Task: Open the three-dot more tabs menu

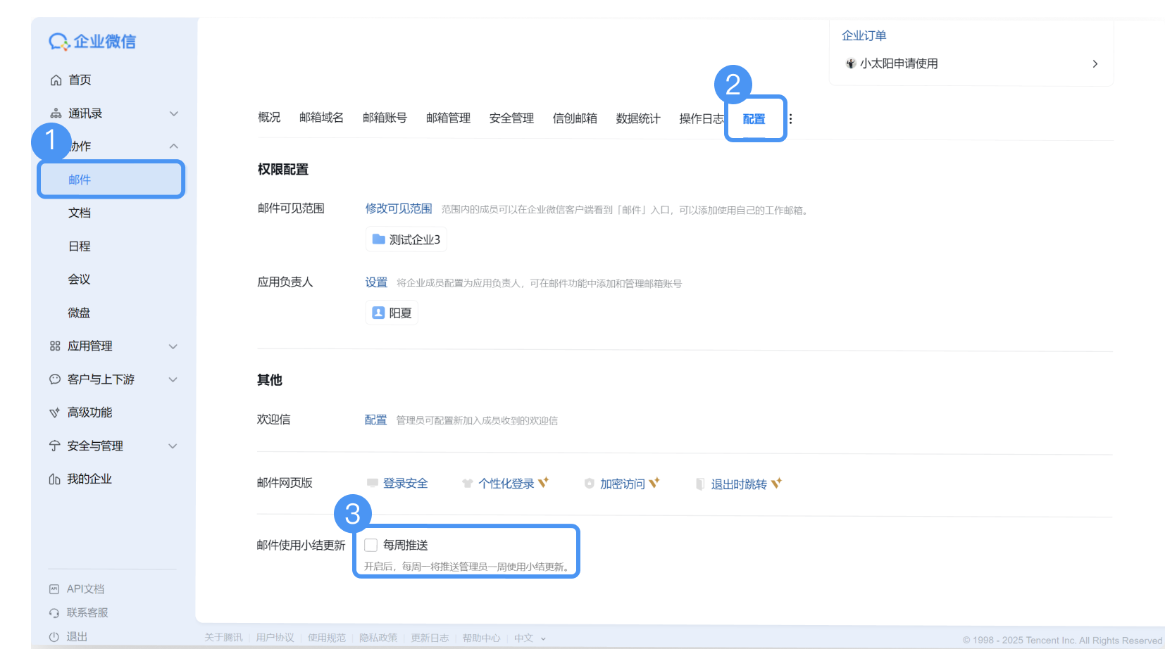Action: point(791,119)
